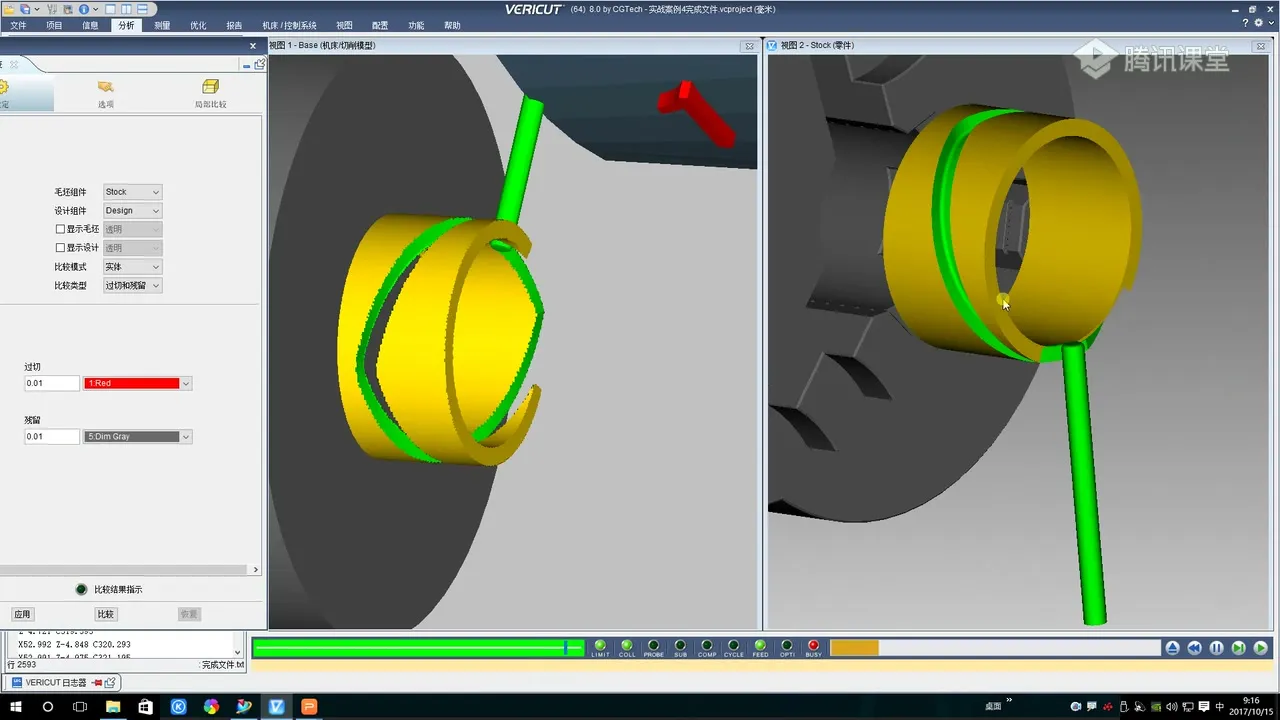1280x720 pixels.
Task: Click the 应用 button
Action: coord(22,614)
